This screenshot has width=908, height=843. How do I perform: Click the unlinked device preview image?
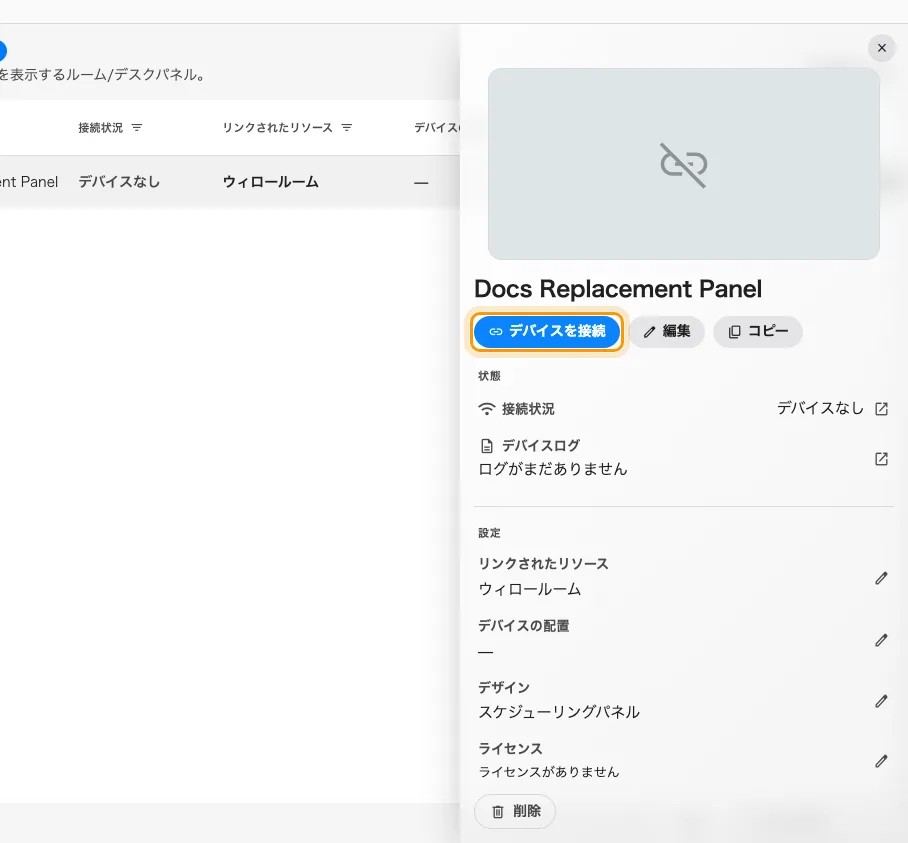click(x=683, y=164)
